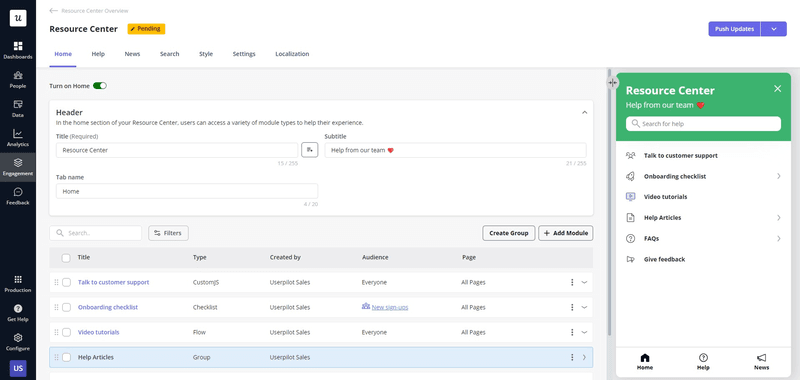Click drag handle of Video tutorials row
This screenshot has height=380, width=800.
point(56,332)
